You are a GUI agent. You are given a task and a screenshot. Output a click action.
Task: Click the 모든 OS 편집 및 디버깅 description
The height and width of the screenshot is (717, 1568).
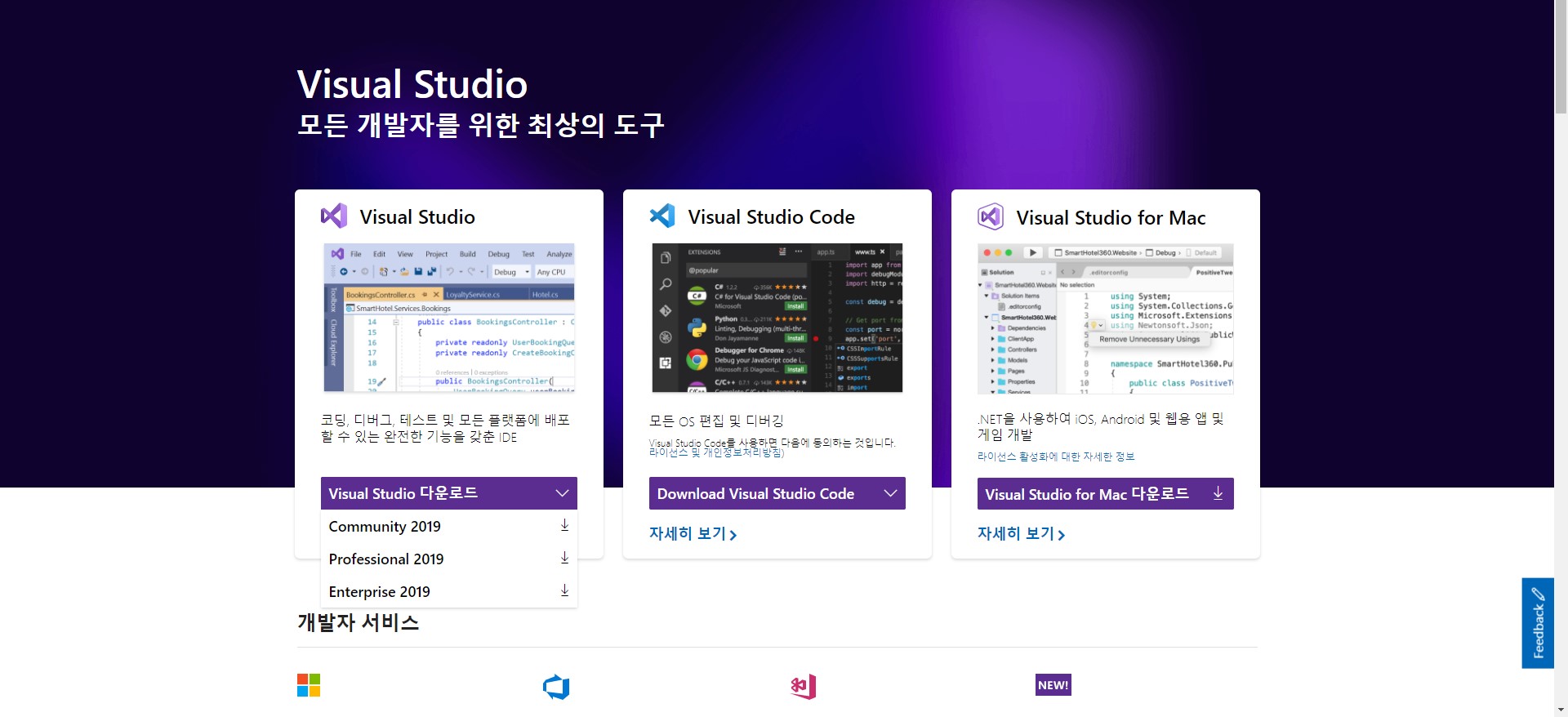(716, 421)
